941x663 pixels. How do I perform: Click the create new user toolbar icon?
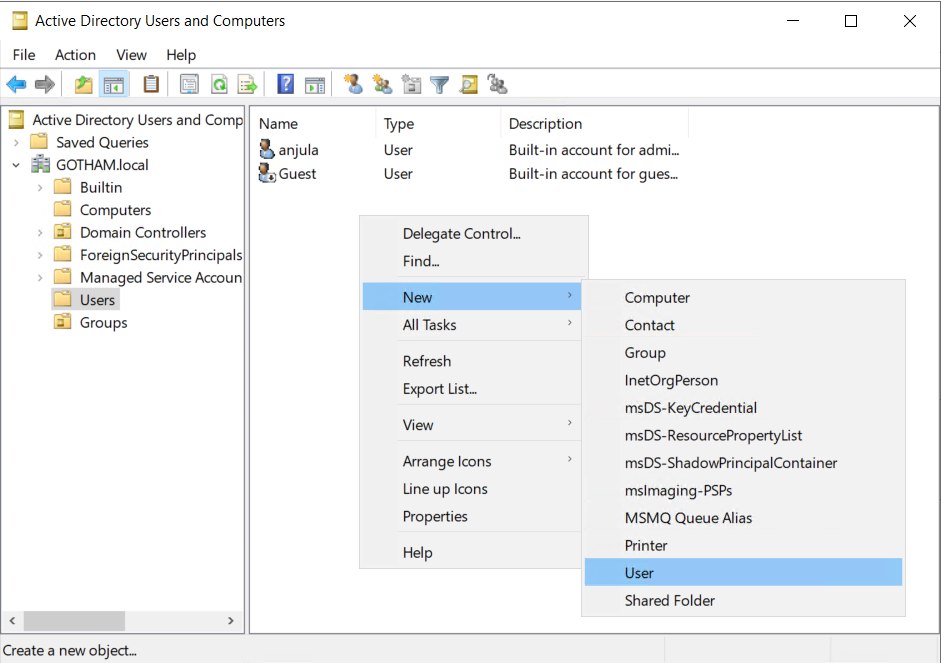click(x=353, y=85)
